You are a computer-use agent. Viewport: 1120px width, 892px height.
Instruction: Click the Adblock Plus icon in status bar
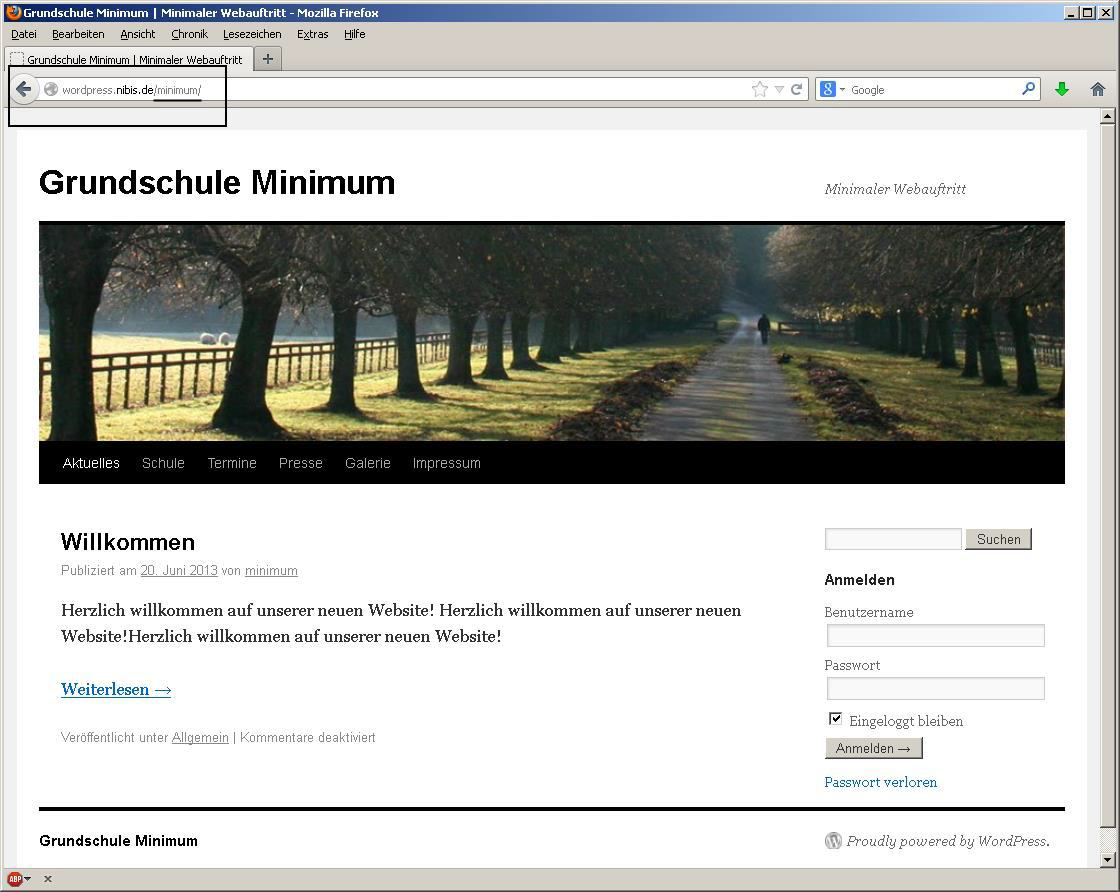coord(15,879)
